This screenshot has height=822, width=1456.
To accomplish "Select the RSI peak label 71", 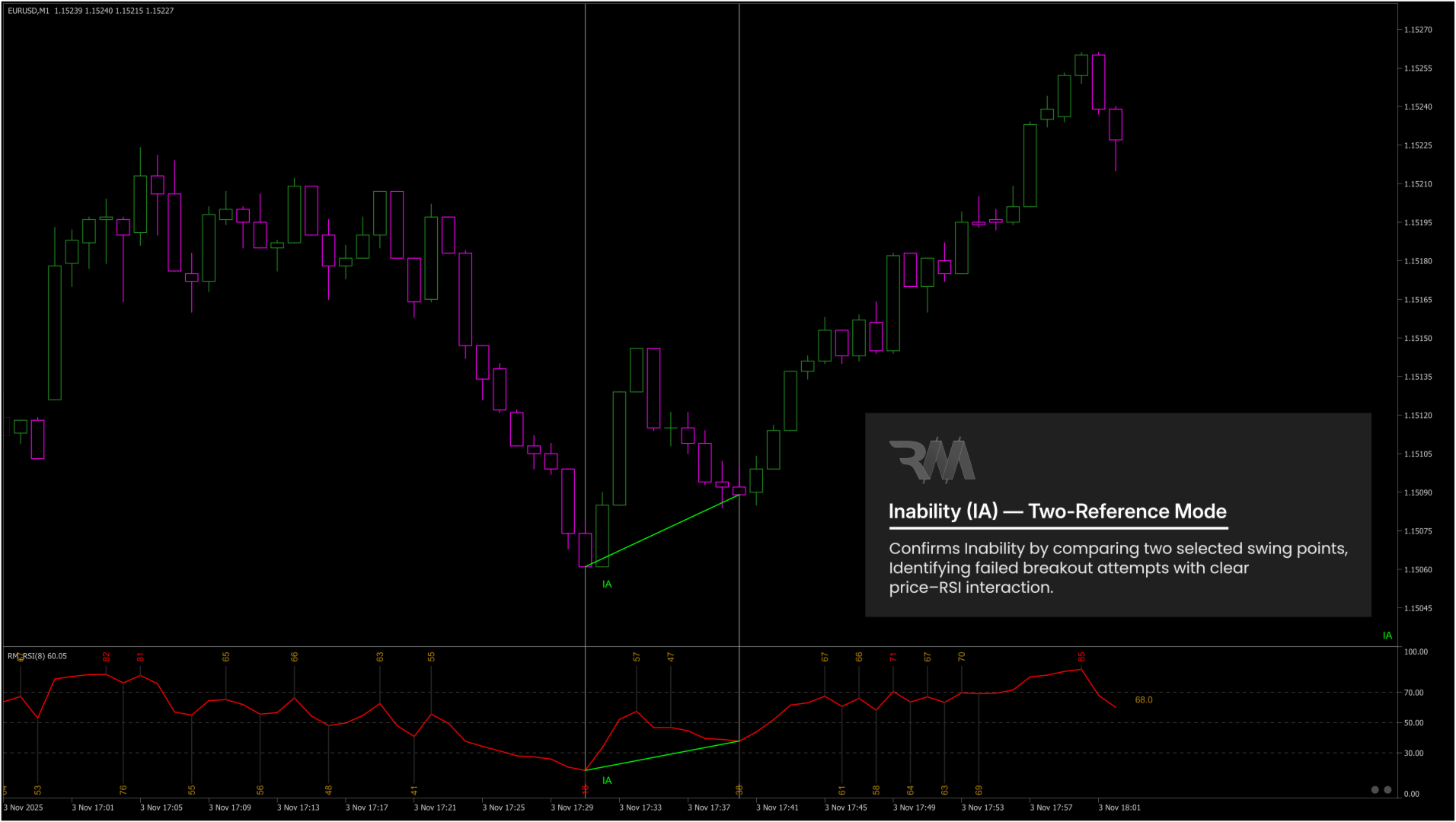I will pos(893,656).
